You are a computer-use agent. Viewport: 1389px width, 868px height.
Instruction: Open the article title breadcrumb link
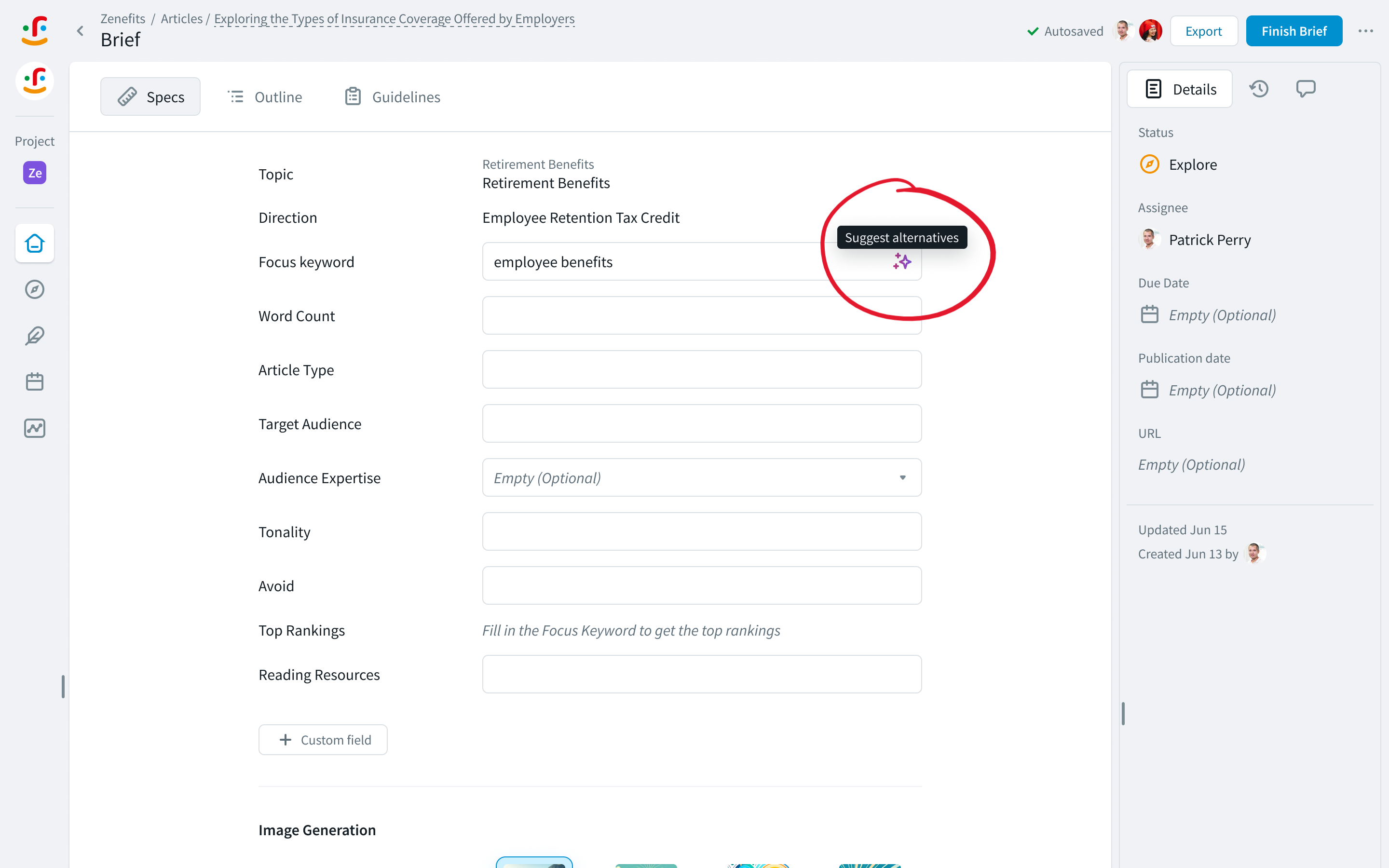(x=395, y=18)
